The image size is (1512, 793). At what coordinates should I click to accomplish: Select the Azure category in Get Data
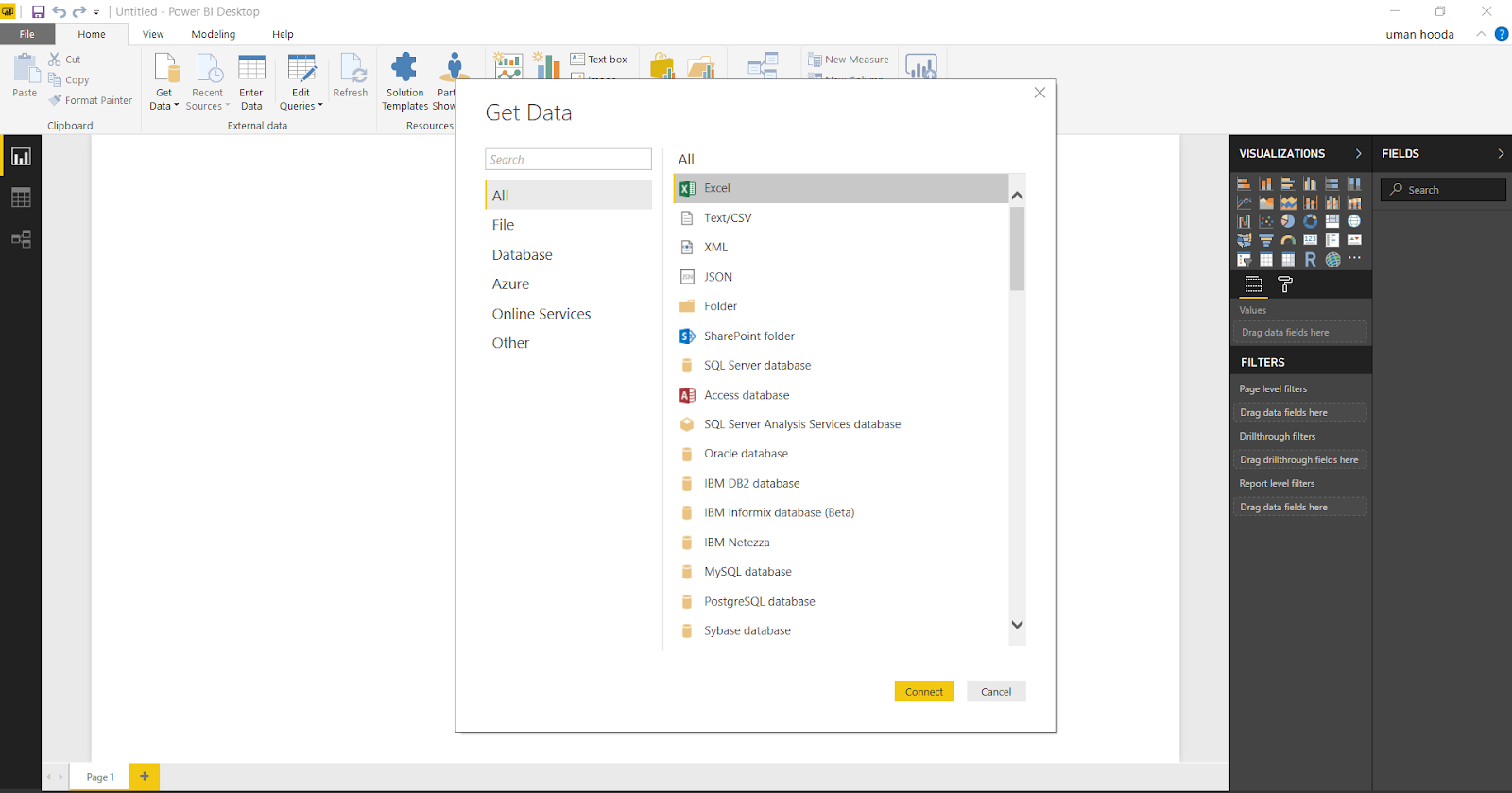click(x=569, y=284)
